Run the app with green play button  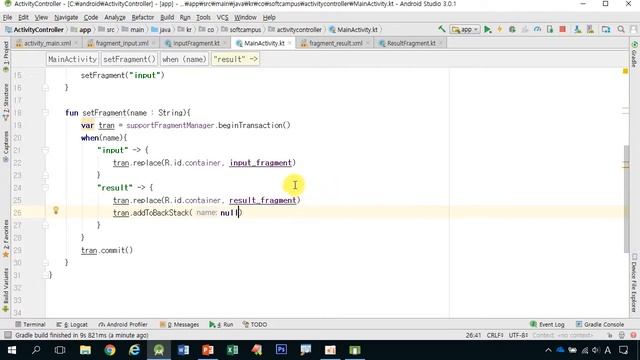coord(487,29)
